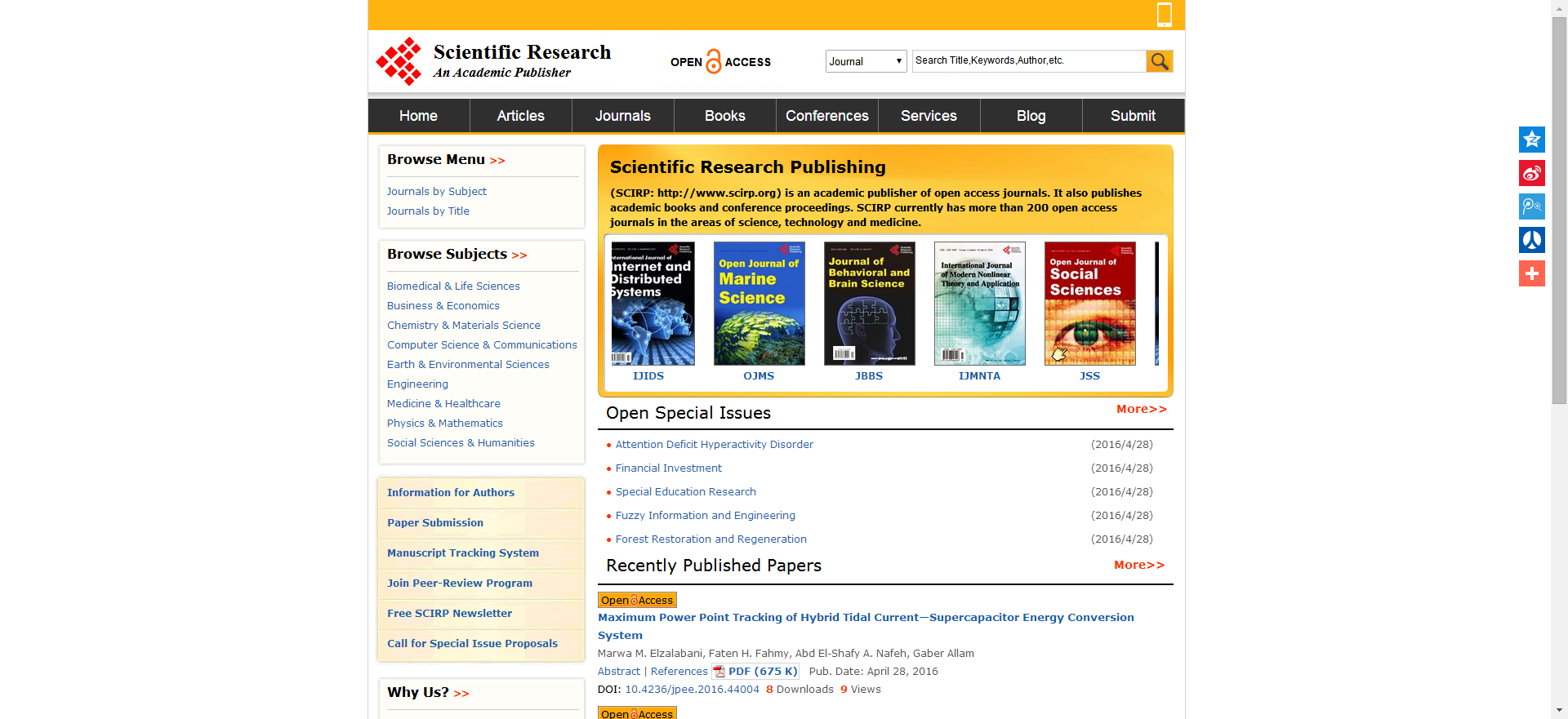Click the search text input field
This screenshot has width=1568, height=719.
pos(1029,61)
